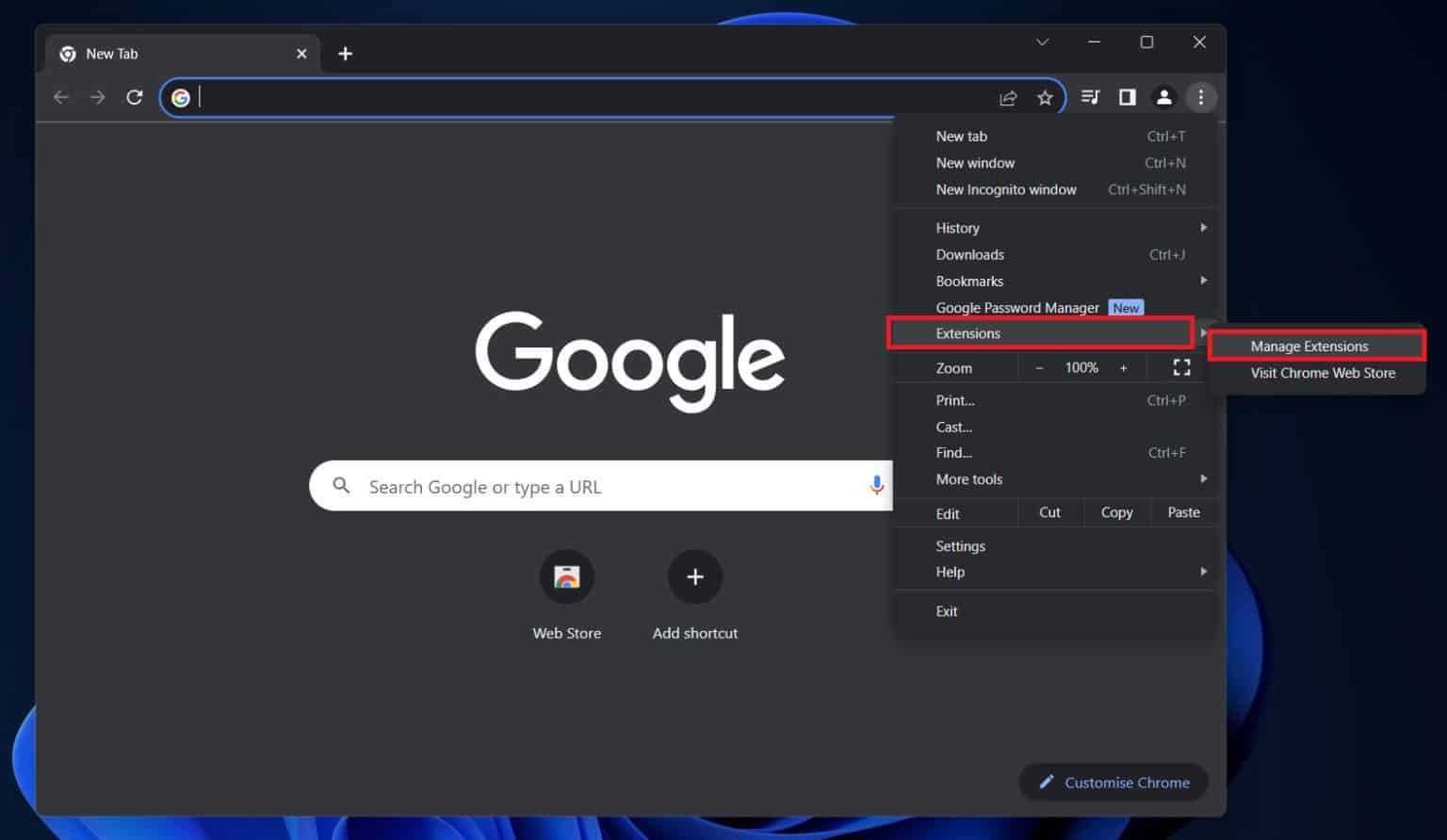Open a new tab with plus button

pyautogui.click(x=346, y=54)
